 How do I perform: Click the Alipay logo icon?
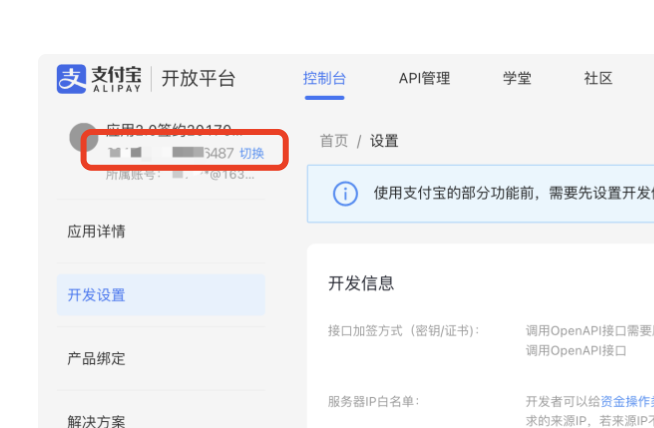coord(73,79)
